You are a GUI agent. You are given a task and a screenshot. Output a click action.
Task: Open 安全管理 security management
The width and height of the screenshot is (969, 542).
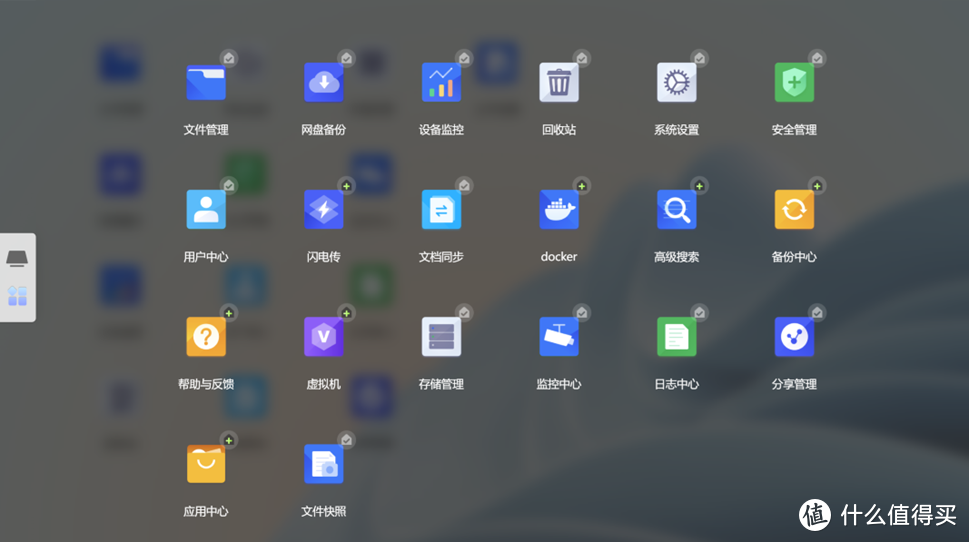tap(794, 83)
